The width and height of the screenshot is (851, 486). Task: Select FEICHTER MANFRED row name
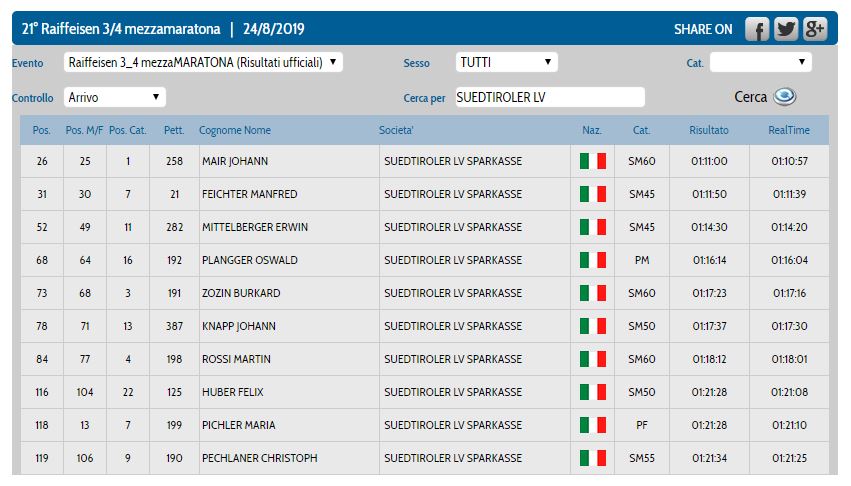[x=249, y=194]
